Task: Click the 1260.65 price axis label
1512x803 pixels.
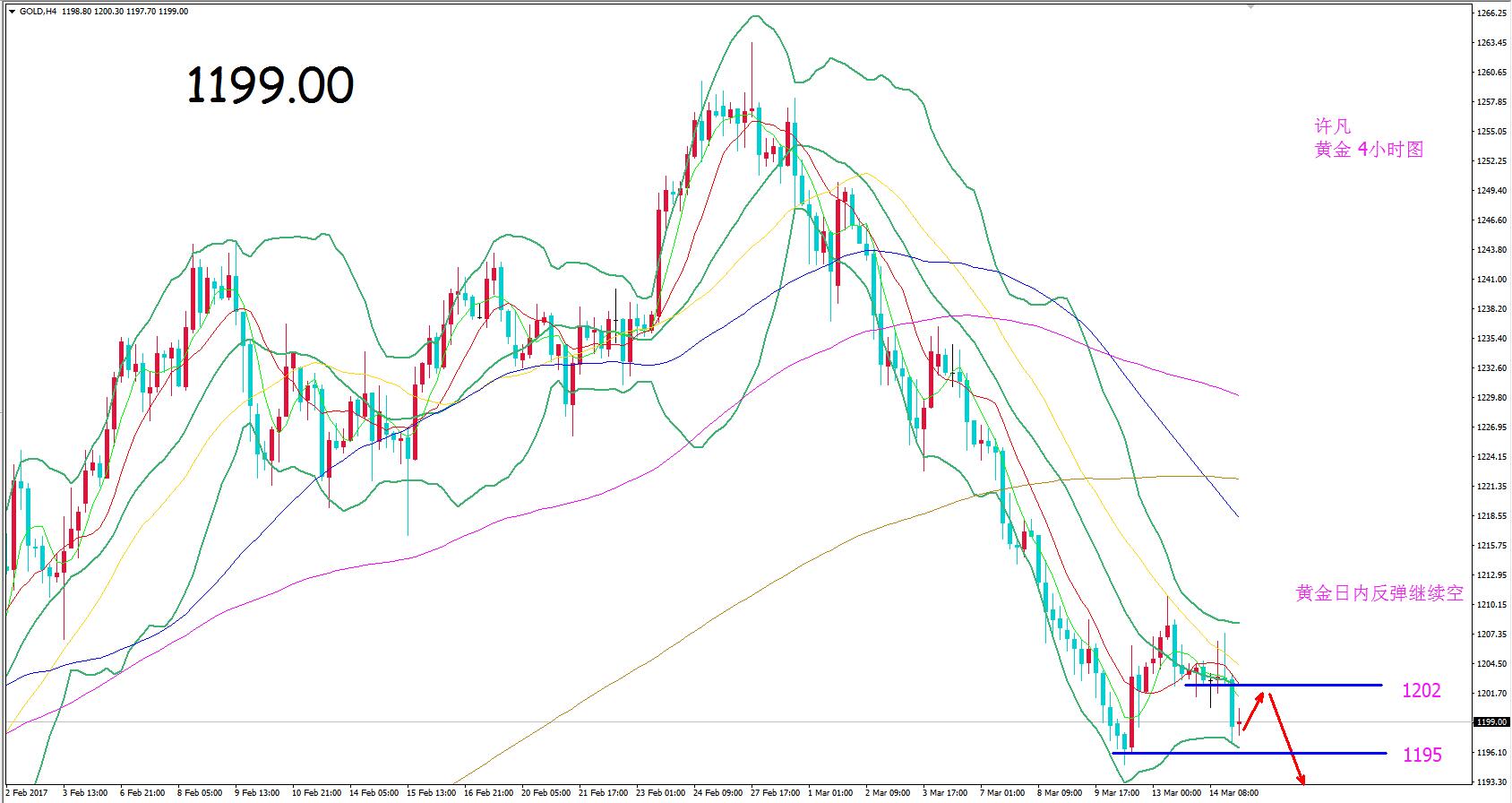Action: 1492,73
